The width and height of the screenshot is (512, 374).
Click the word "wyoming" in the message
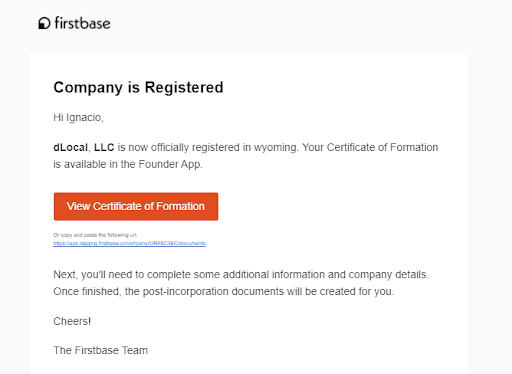[x=275, y=148]
